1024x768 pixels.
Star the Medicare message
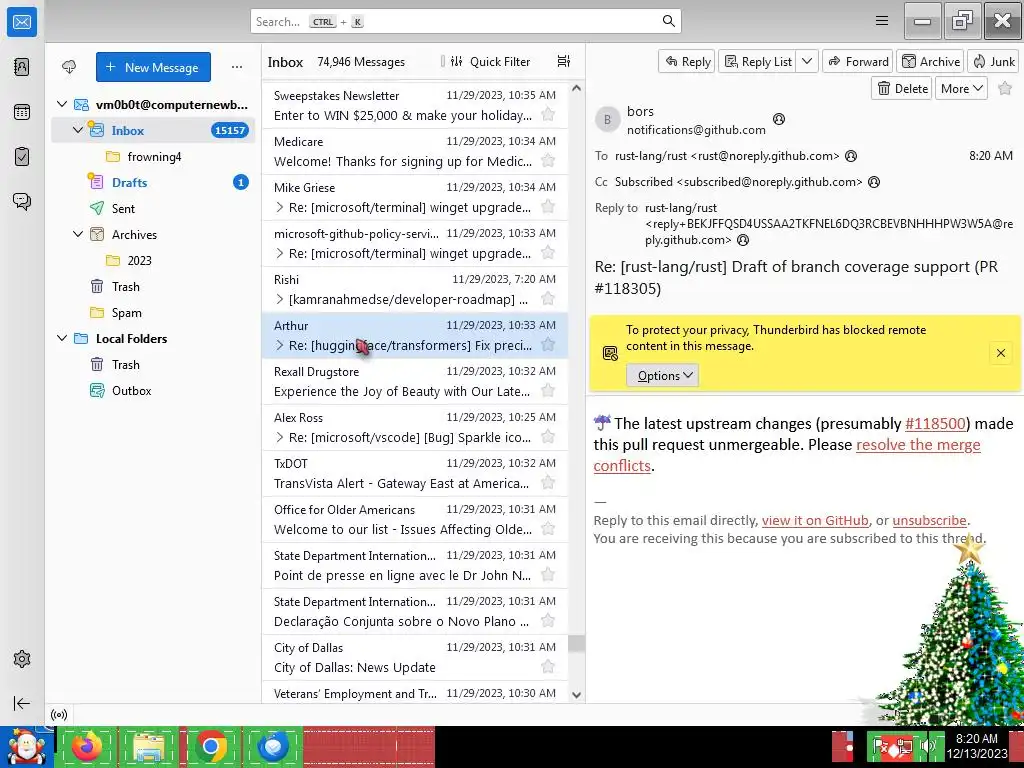(x=548, y=161)
